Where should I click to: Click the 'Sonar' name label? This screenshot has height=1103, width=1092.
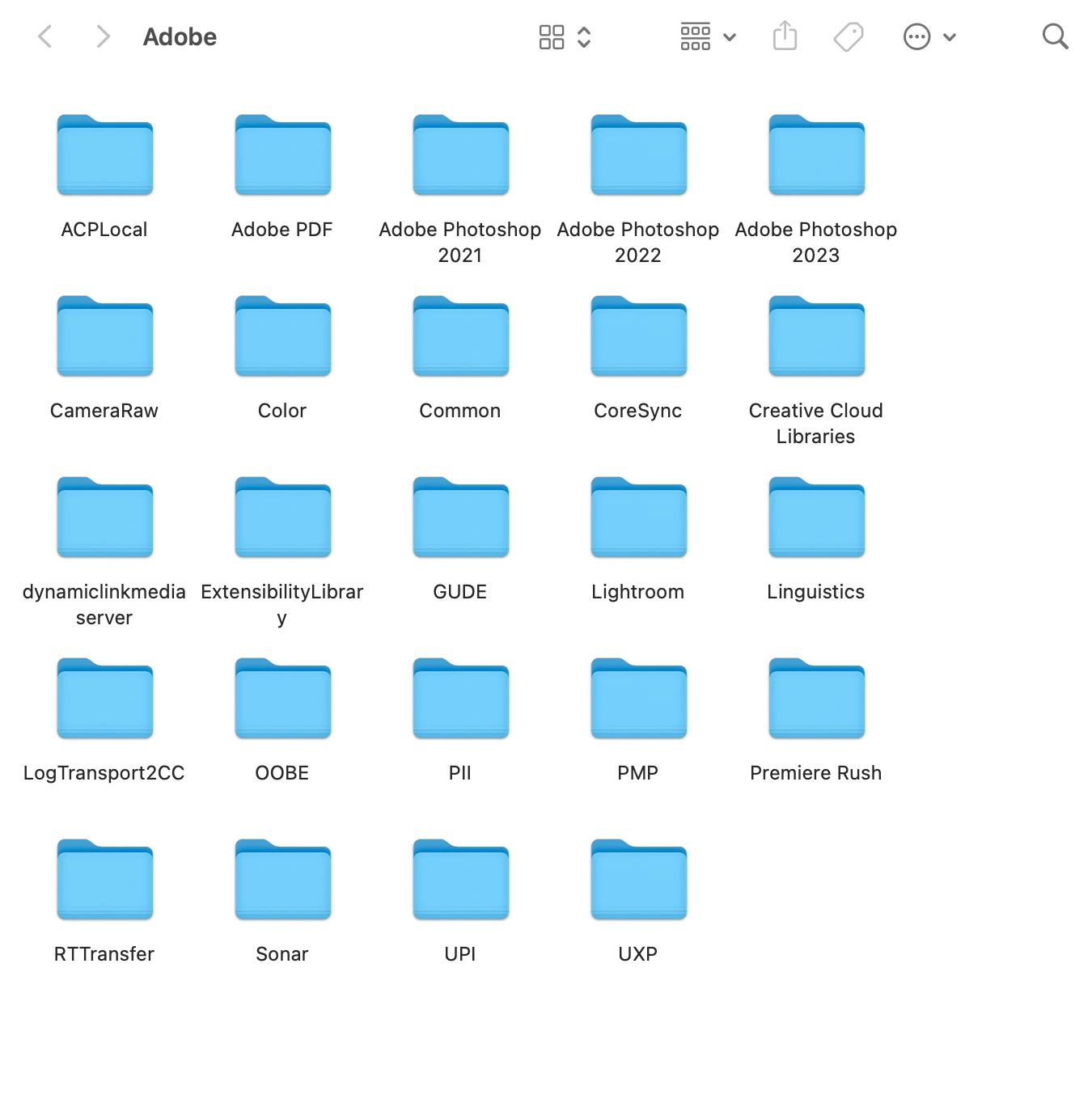[282, 954]
